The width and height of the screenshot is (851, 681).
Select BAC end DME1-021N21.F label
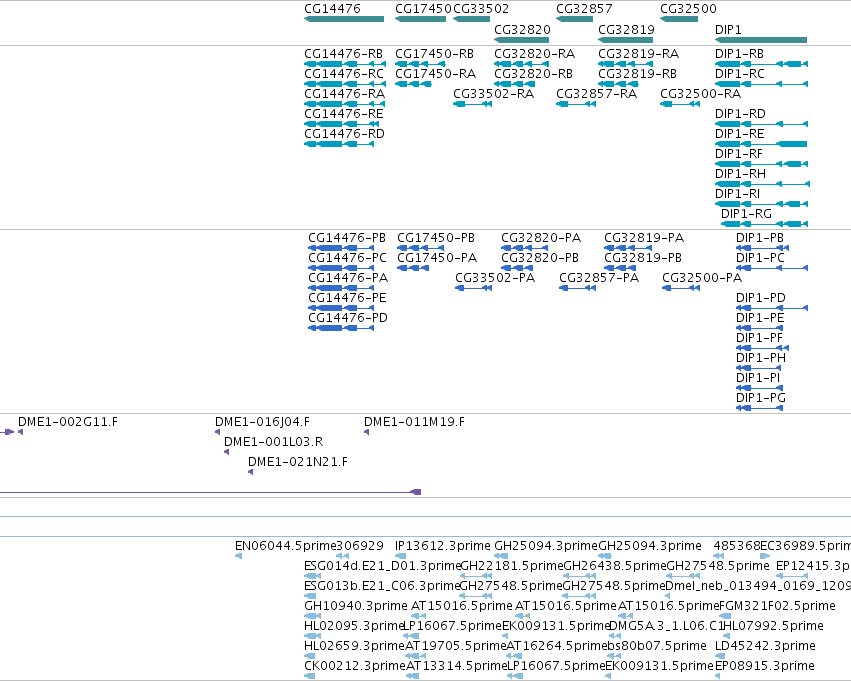click(298, 462)
